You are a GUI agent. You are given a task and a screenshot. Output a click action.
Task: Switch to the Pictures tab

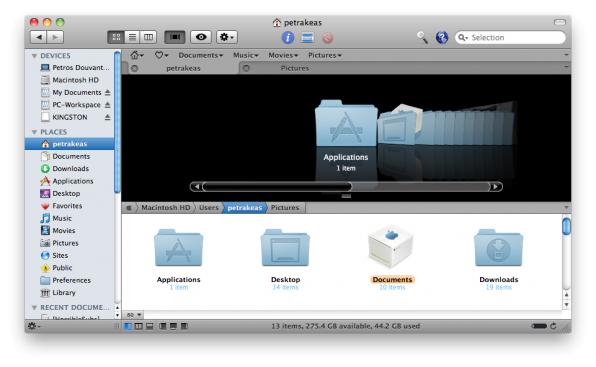pos(295,68)
